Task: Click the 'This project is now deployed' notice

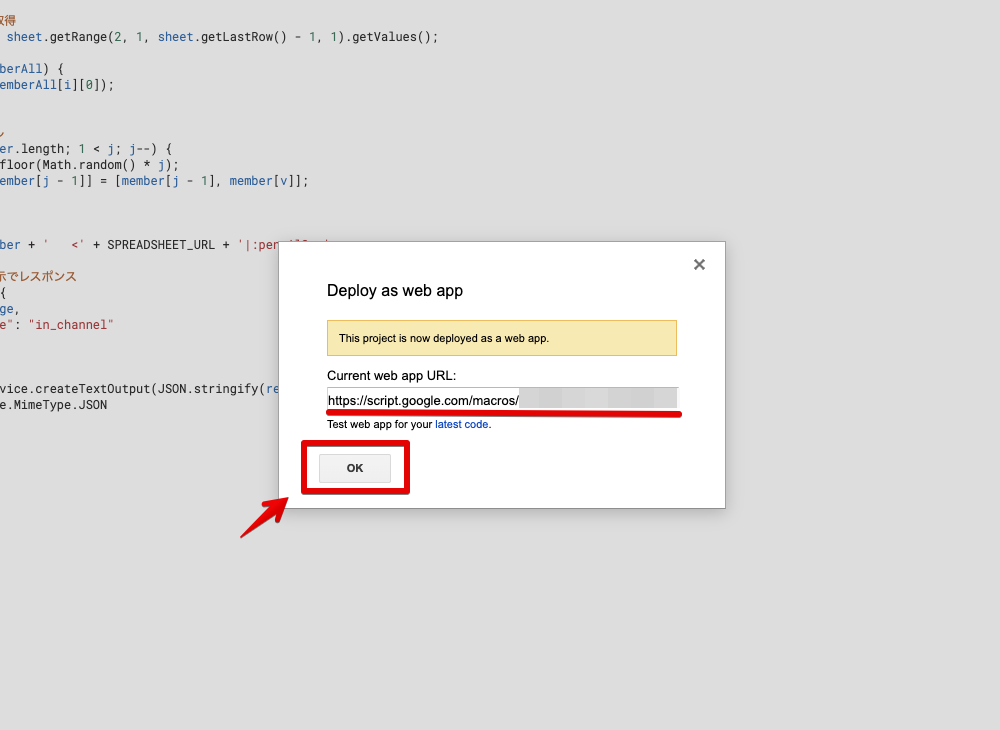Action: point(502,338)
